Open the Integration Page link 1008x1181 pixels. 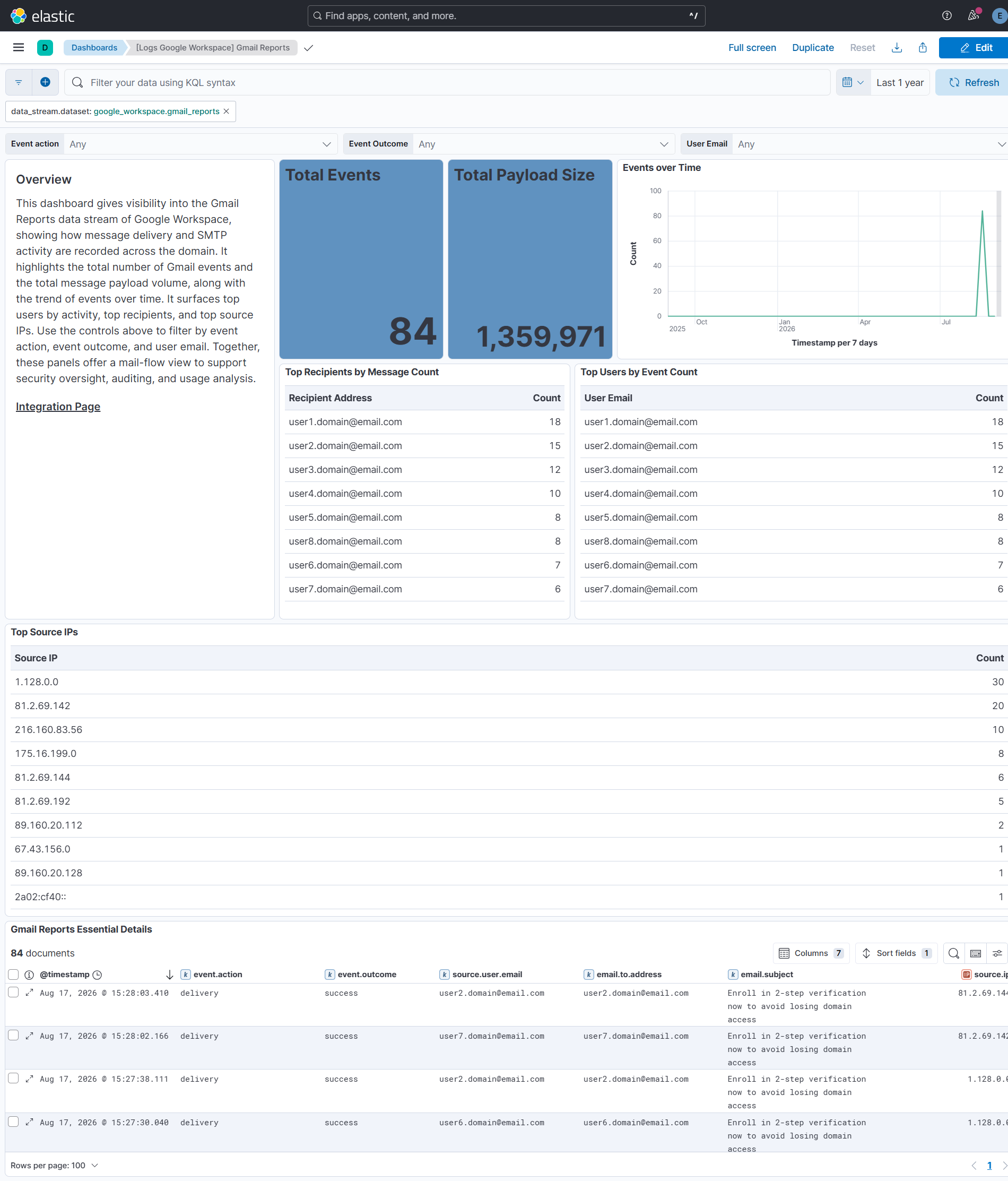point(58,407)
